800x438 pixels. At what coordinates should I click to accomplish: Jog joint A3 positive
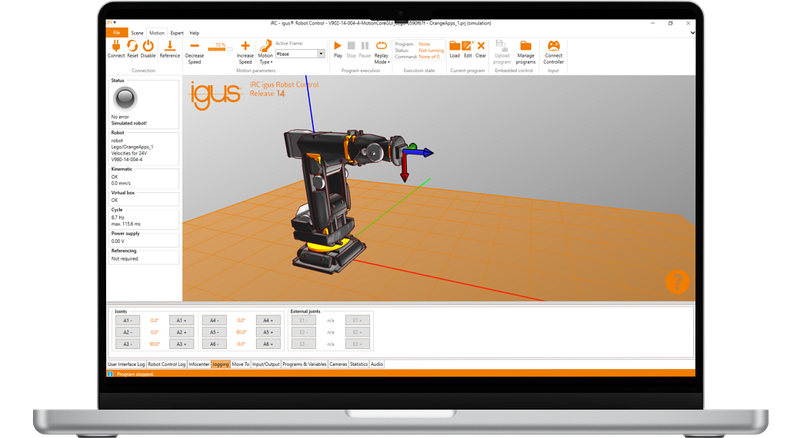(181, 344)
